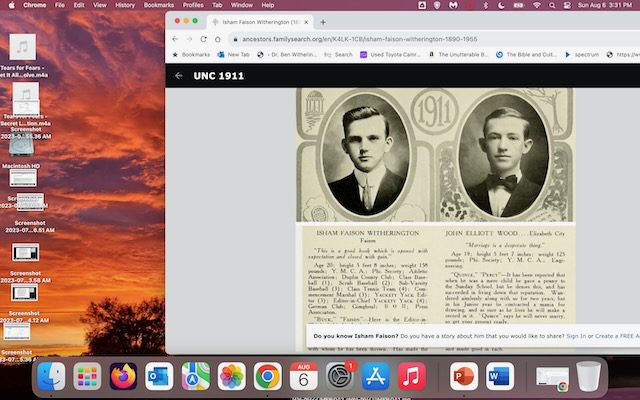The width and height of the screenshot is (640, 400).
Task: Open Photos from the Dock
Action: [231, 376]
